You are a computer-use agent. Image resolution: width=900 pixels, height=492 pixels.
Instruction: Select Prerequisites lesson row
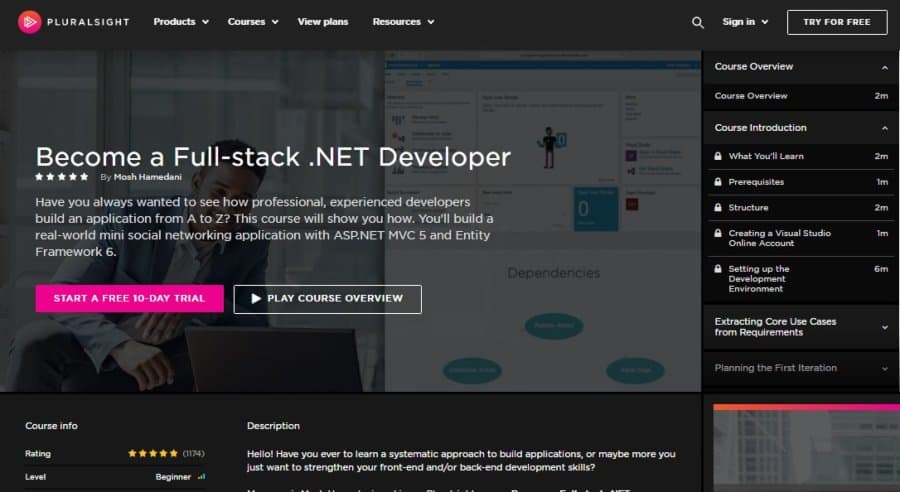tap(801, 182)
